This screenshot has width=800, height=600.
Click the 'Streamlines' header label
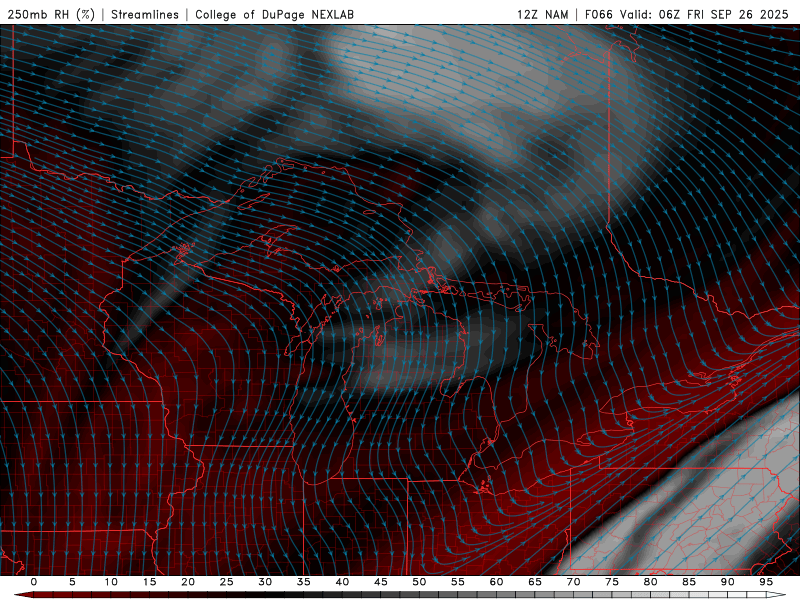coord(145,14)
